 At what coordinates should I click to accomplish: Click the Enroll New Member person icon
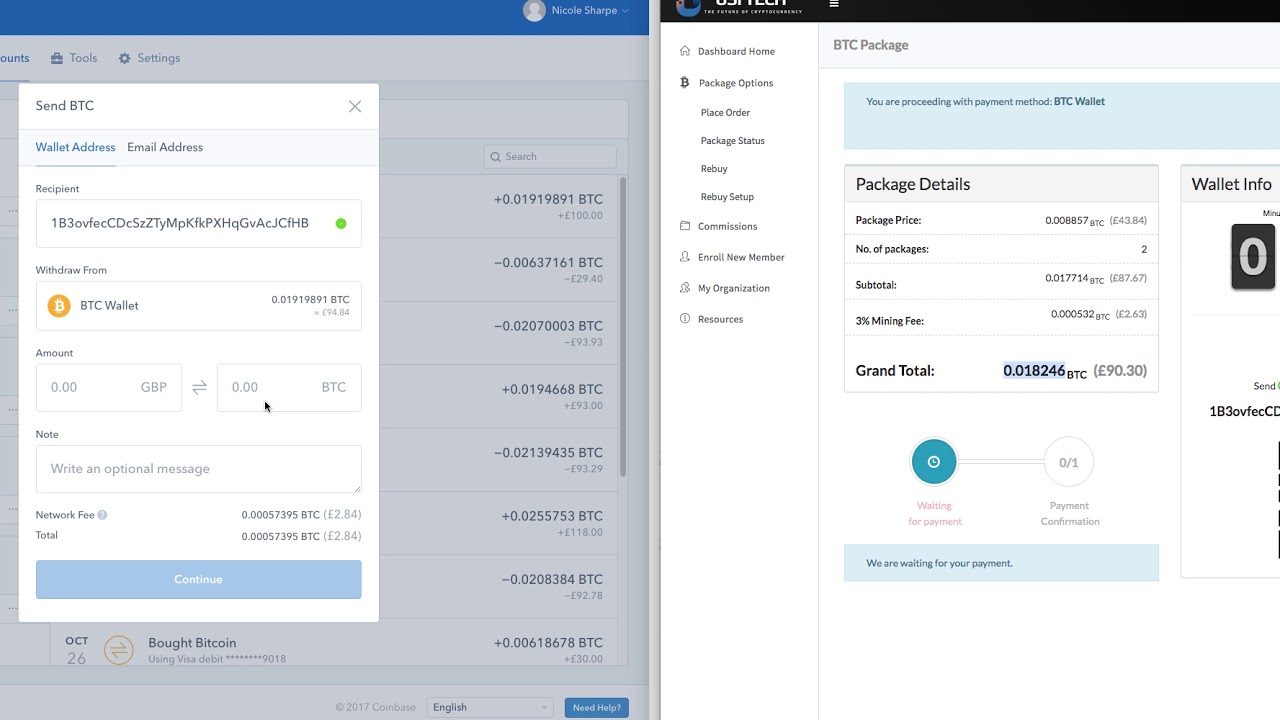coord(685,257)
